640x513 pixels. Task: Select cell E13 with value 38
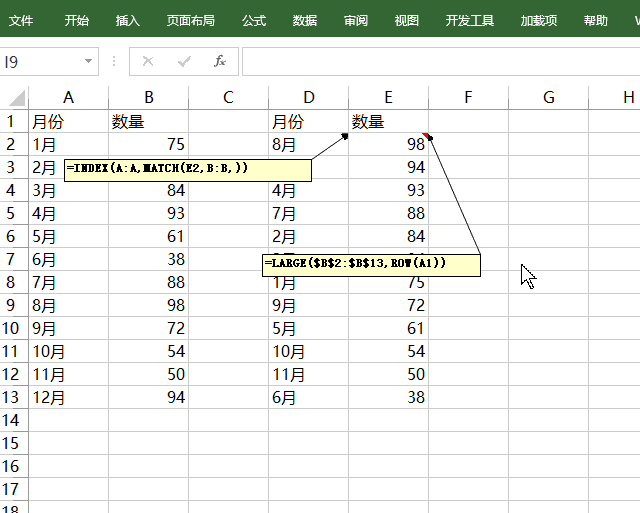(x=389, y=397)
